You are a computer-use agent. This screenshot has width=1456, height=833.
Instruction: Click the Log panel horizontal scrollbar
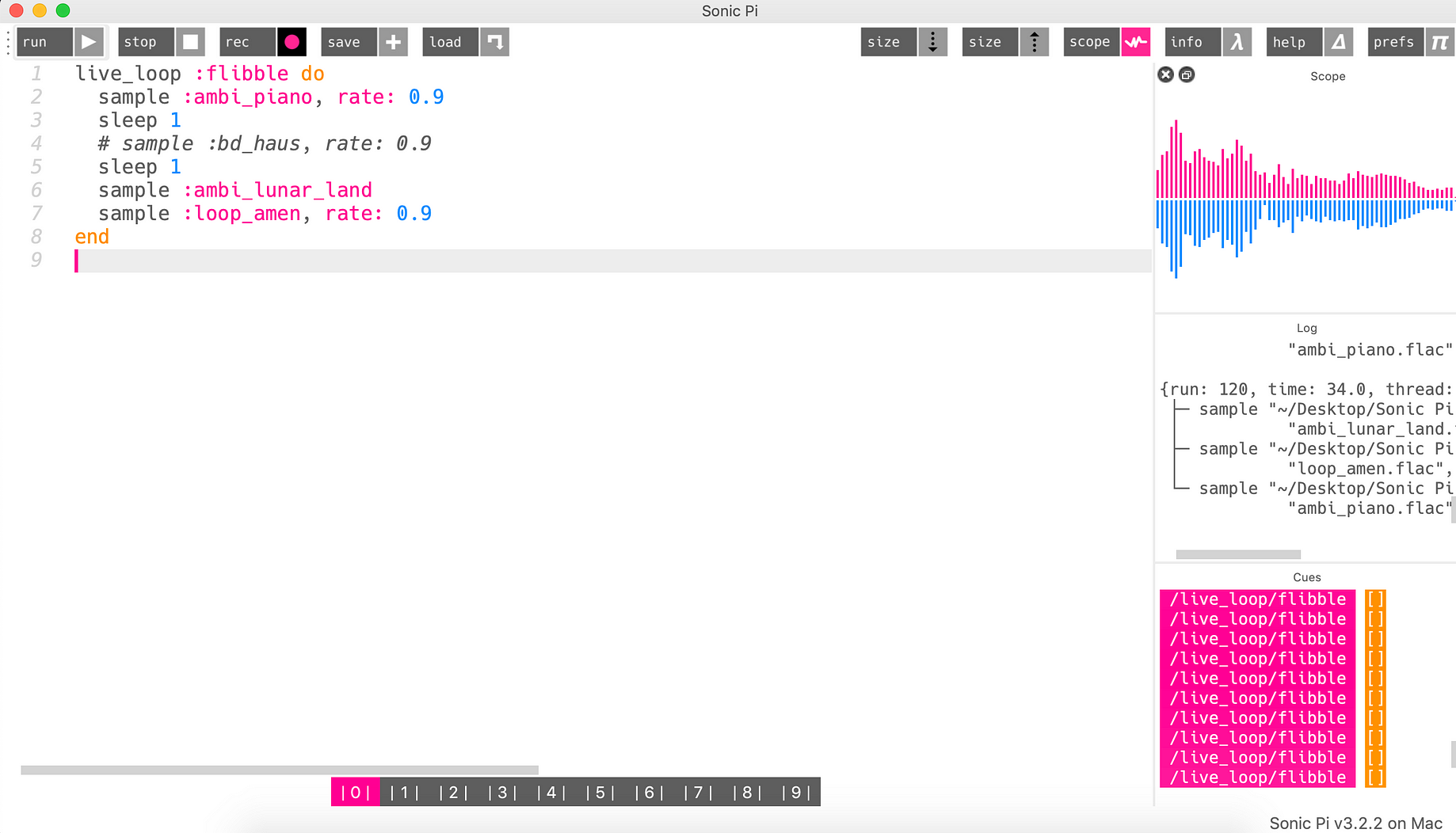(x=1238, y=554)
